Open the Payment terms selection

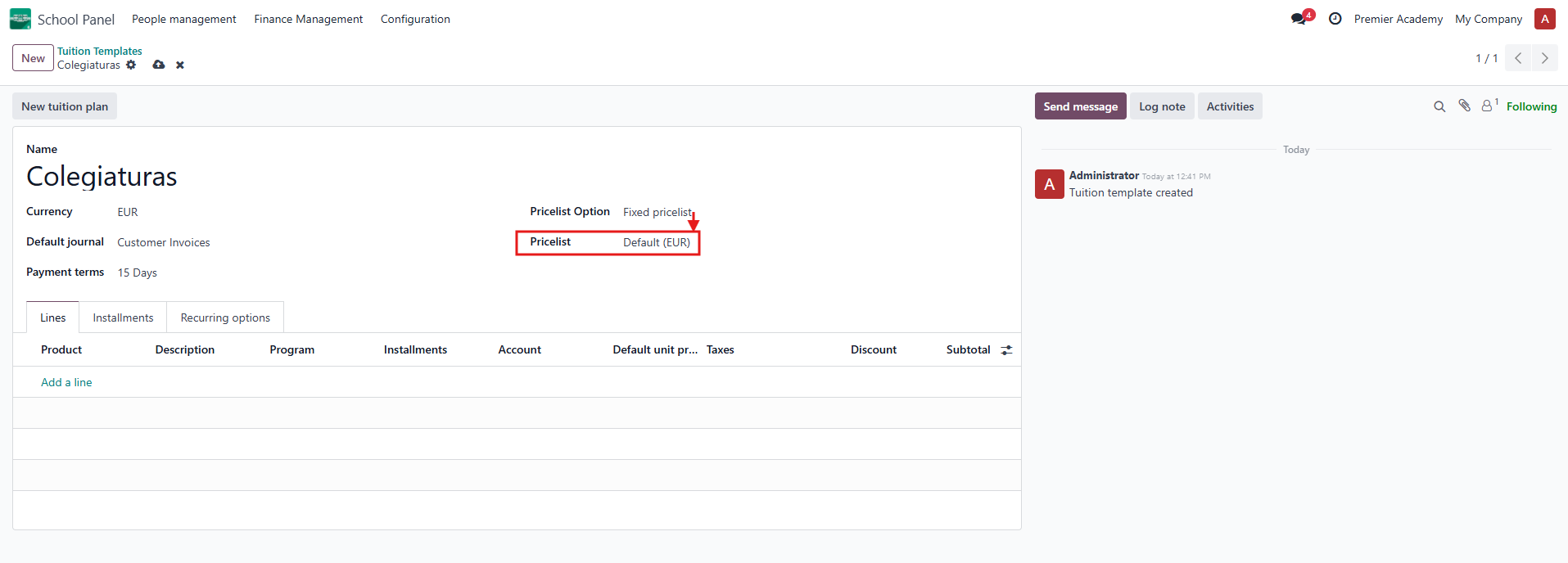pyautogui.click(x=138, y=272)
